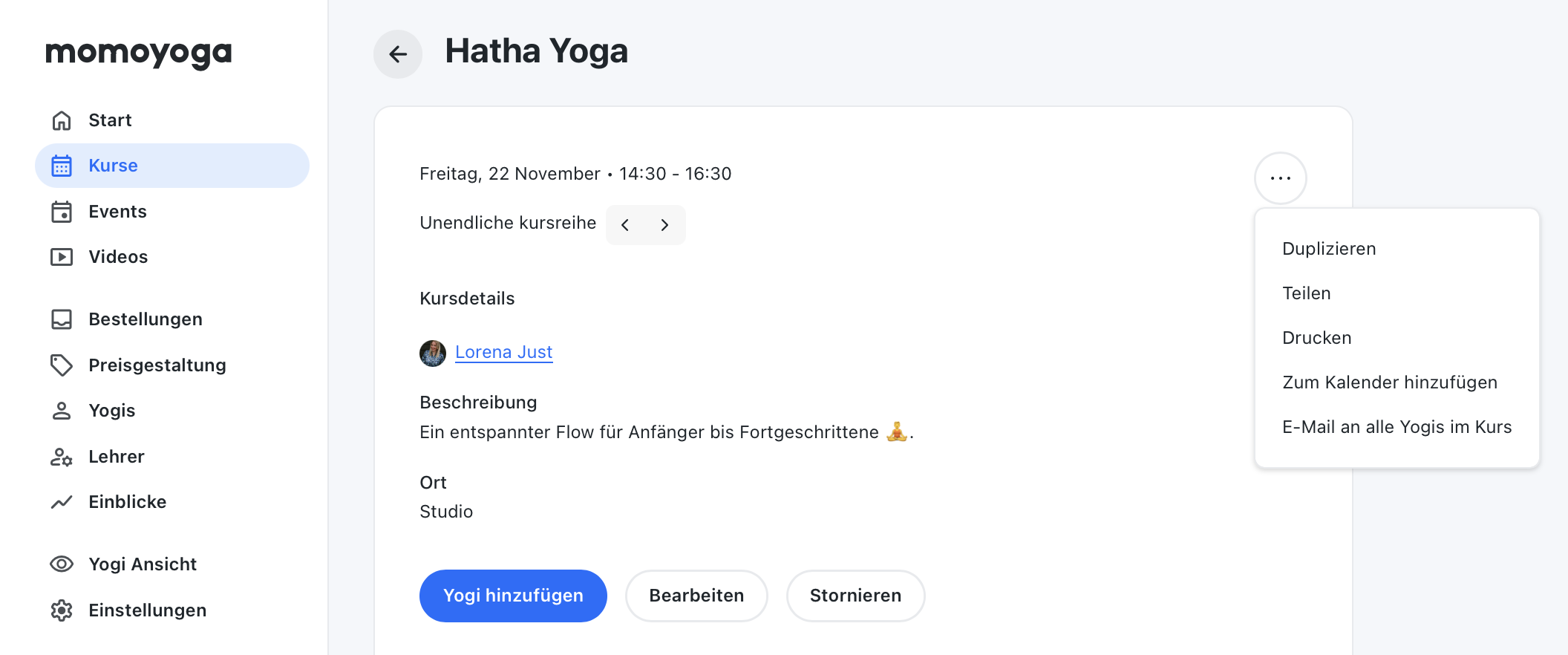Click the Bestellungen inbox icon
This screenshot has width=1568, height=655.
pos(62,319)
